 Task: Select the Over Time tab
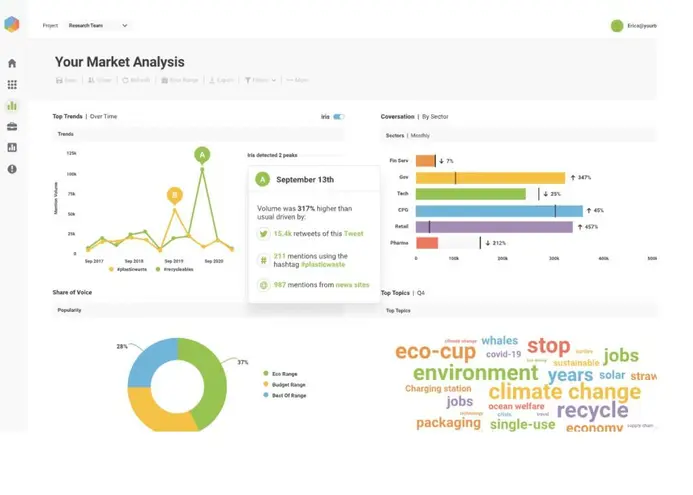(104, 117)
